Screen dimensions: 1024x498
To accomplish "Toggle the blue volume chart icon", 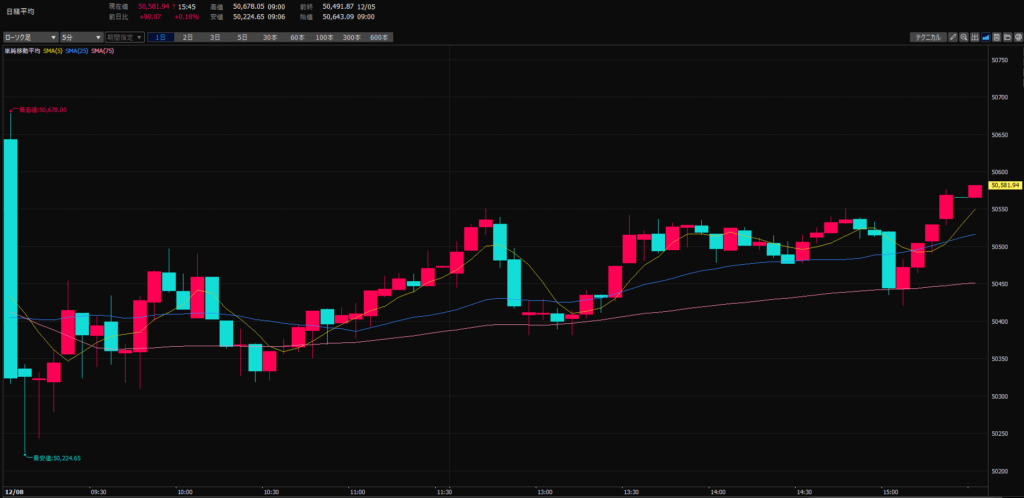I will click(986, 37).
